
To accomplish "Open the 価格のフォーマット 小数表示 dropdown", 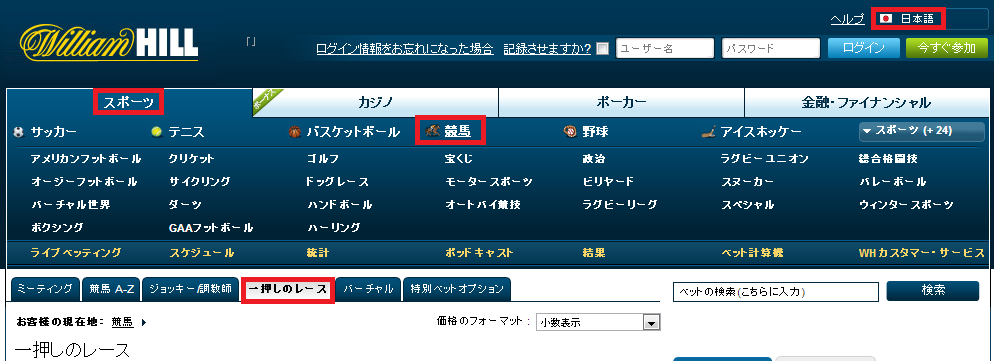I will 598,322.
